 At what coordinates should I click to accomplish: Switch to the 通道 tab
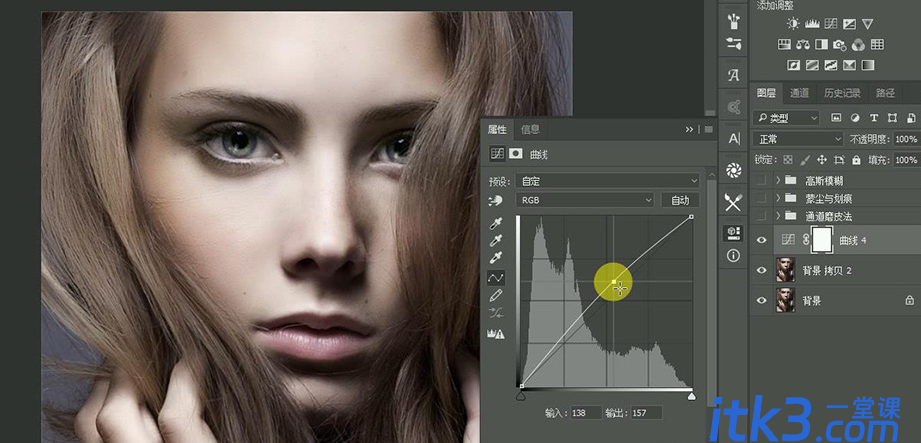coord(799,93)
